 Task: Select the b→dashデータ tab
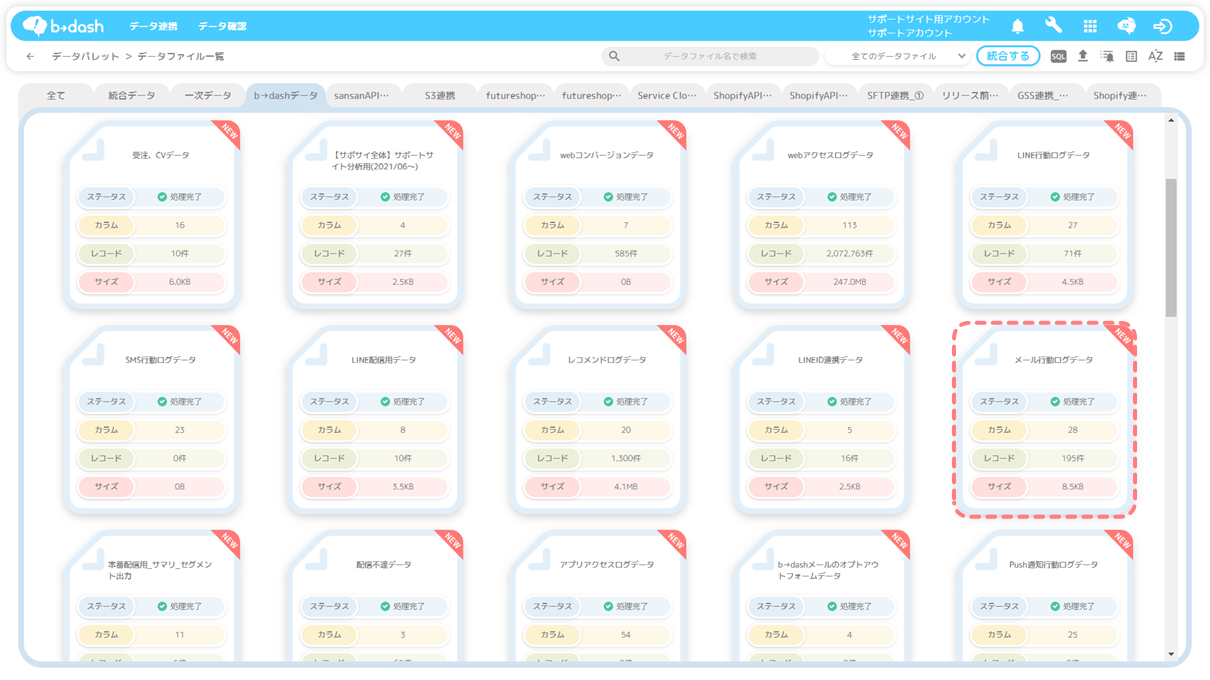tap(286, 96)
